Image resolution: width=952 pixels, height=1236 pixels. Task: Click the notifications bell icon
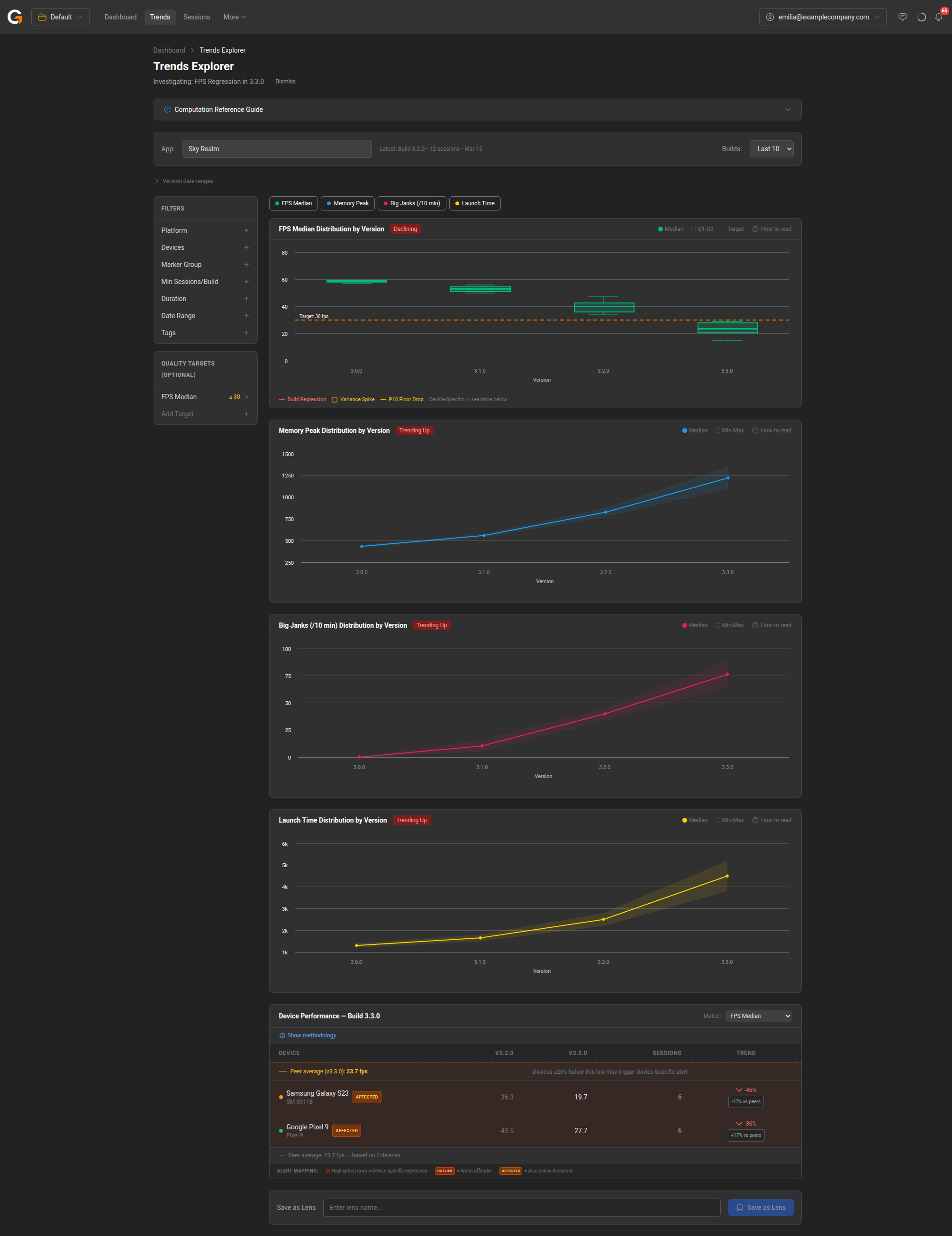tap(938, 17)
